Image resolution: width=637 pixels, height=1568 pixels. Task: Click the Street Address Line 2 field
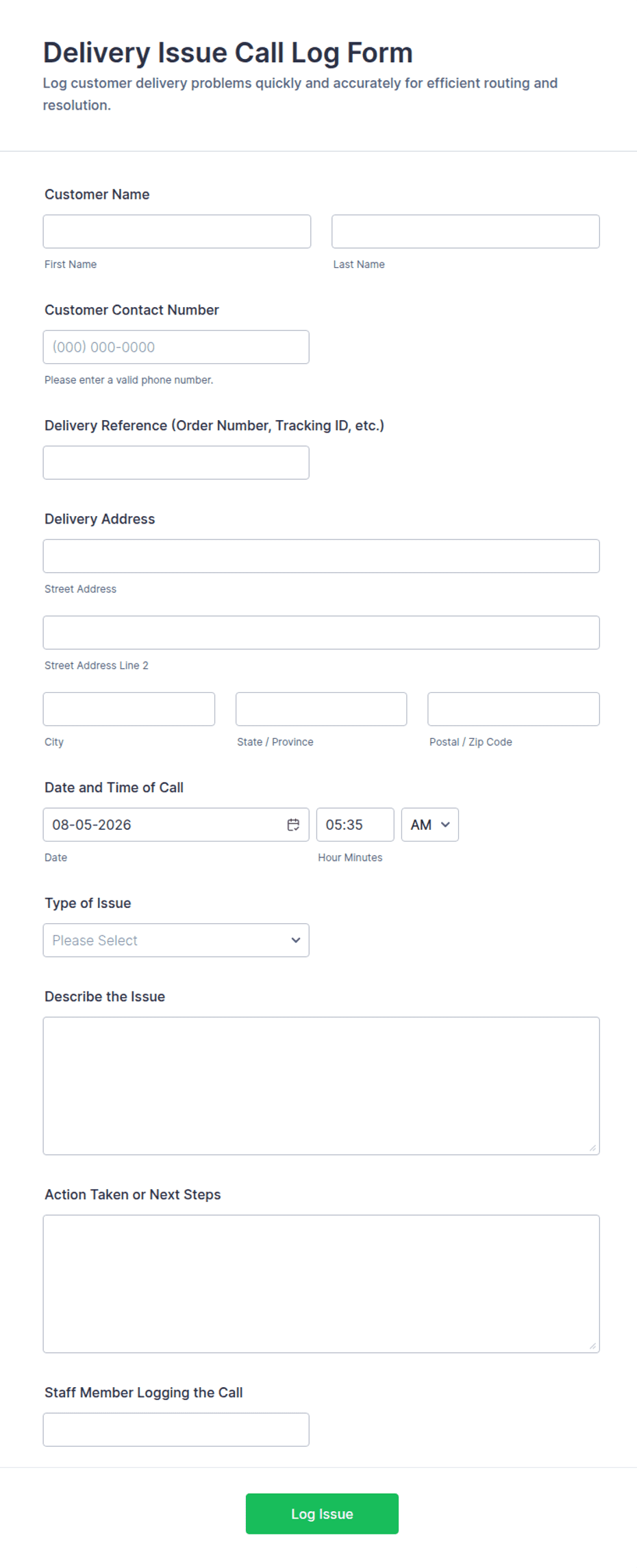point(321,633)
